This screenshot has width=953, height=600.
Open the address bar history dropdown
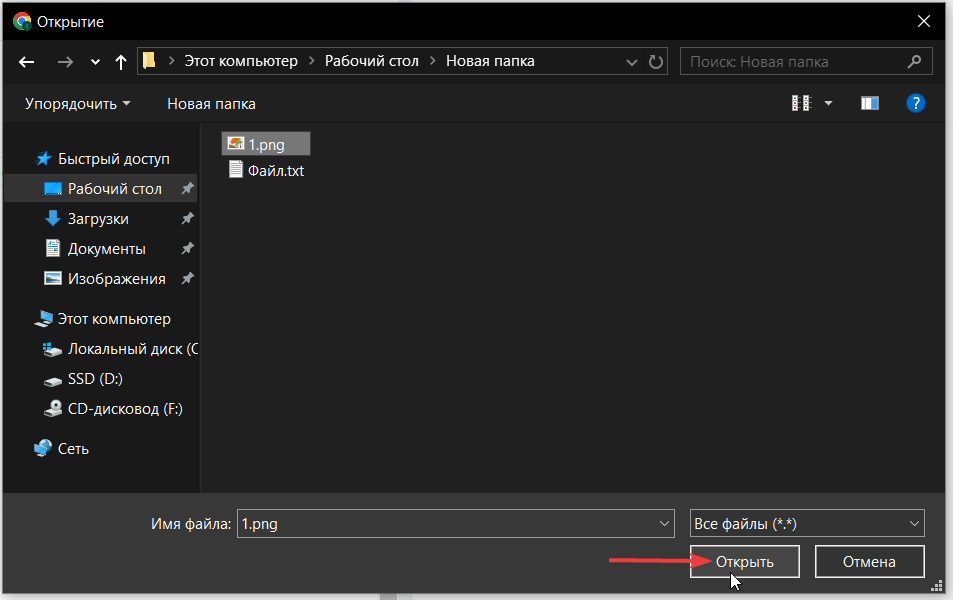[x=631, y=62]
